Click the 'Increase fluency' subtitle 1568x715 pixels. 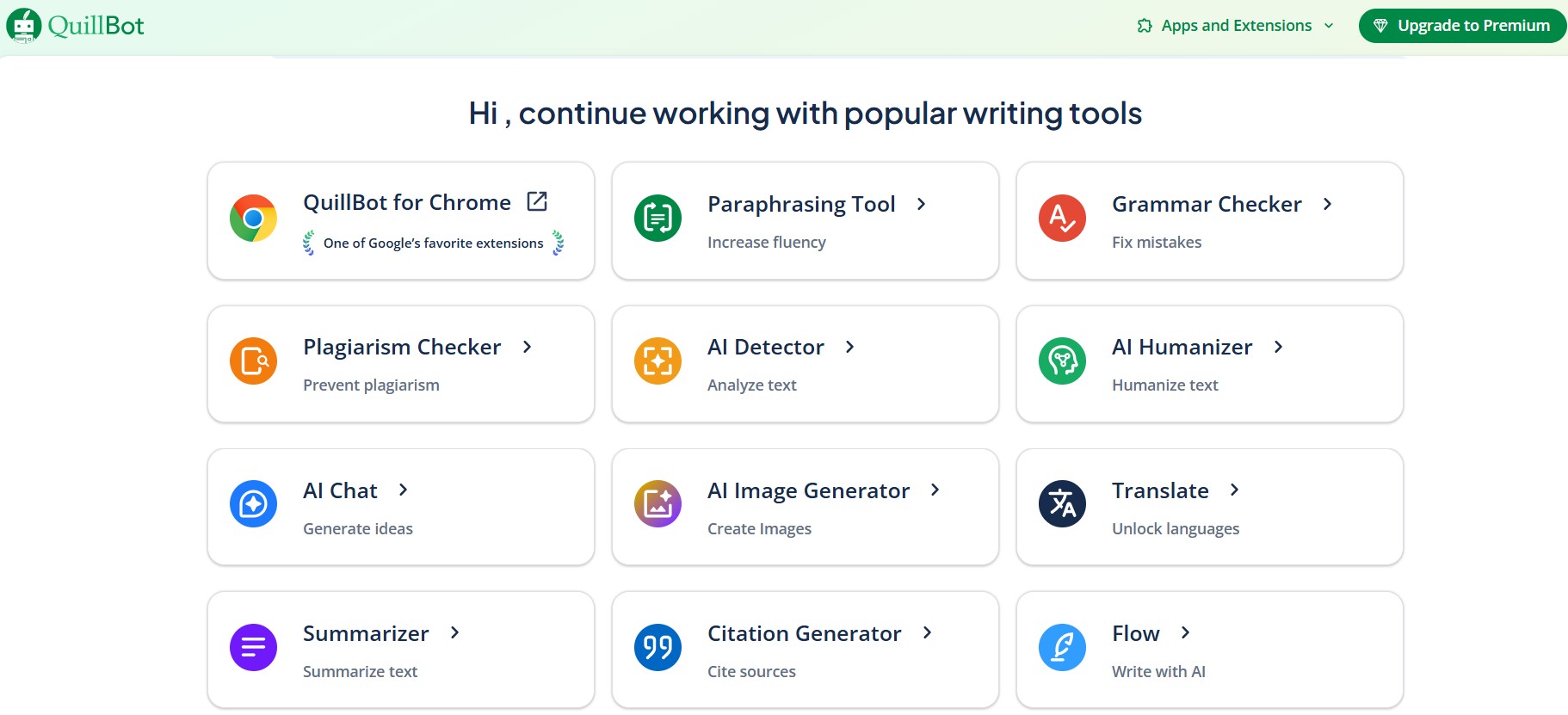click(767, 243)
